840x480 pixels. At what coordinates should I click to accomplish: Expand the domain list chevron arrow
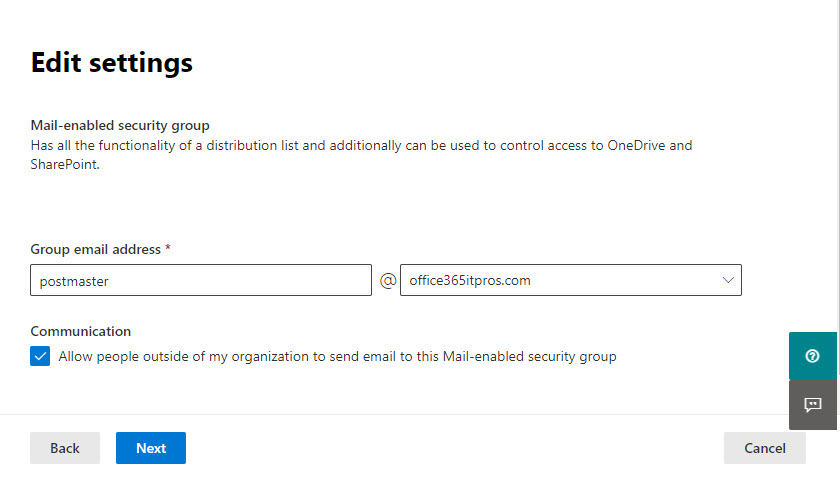(728, 280)
